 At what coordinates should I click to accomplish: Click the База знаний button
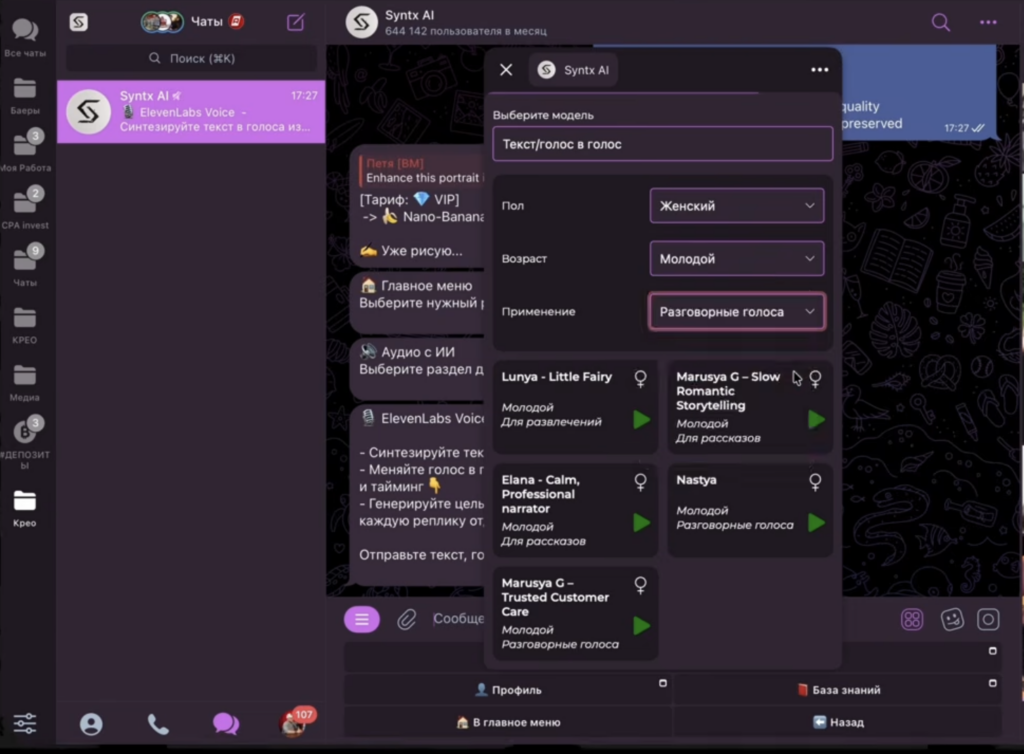pyautogui.click(x=838, y=690)
